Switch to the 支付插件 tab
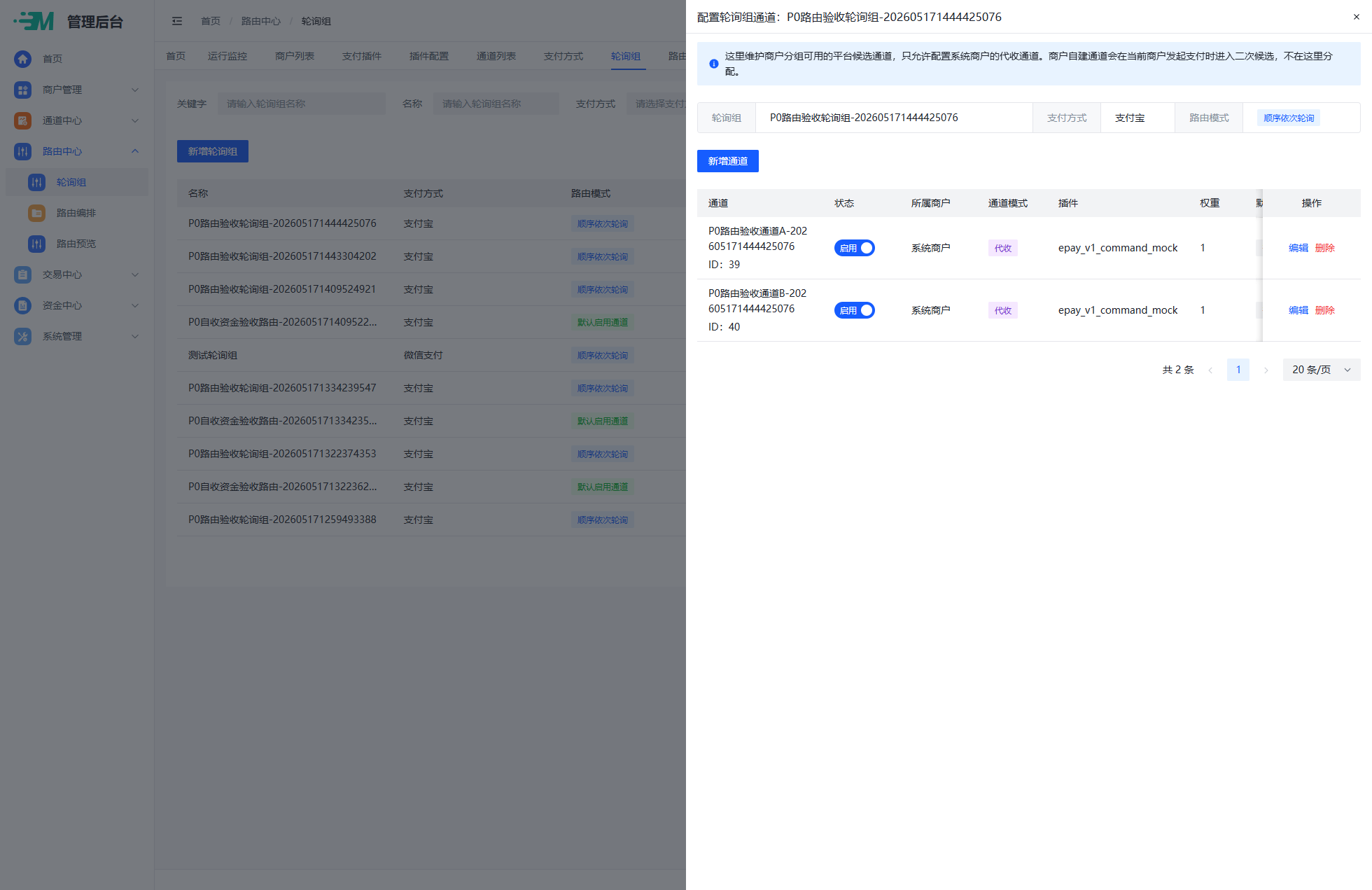Image resolution: width=1372 pixels, height=890 pixels. (362, 56)
